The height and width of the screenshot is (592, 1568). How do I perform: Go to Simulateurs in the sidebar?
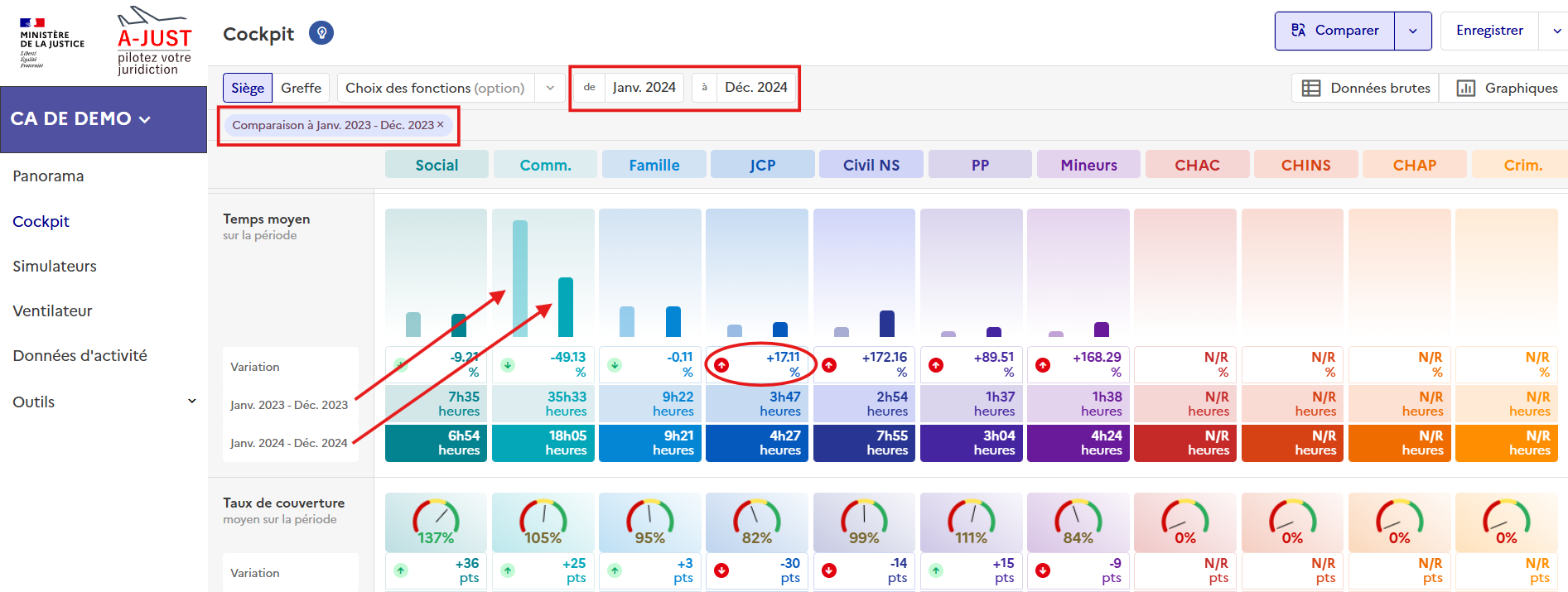pos(55,266)
